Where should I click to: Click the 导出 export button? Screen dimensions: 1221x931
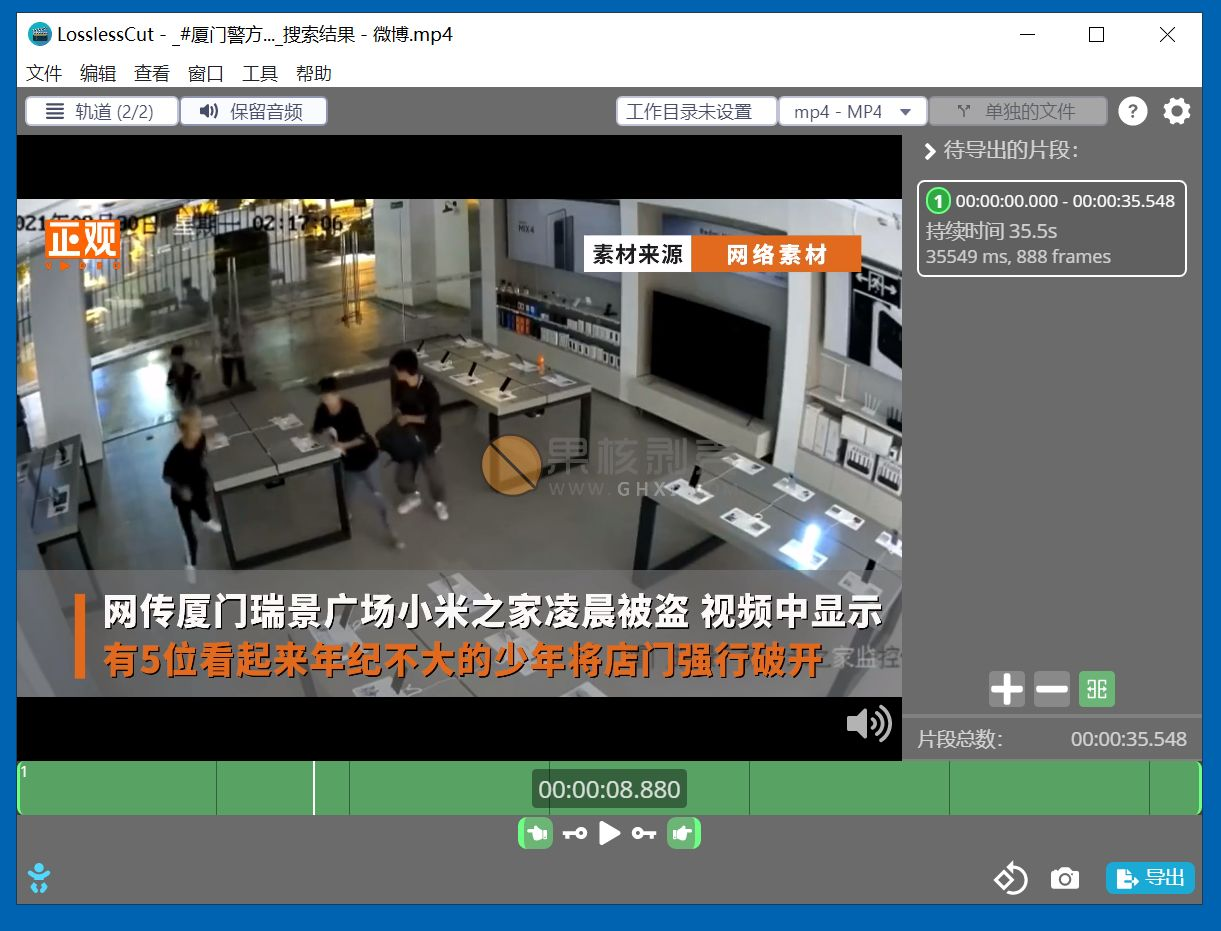[1150, 878]
